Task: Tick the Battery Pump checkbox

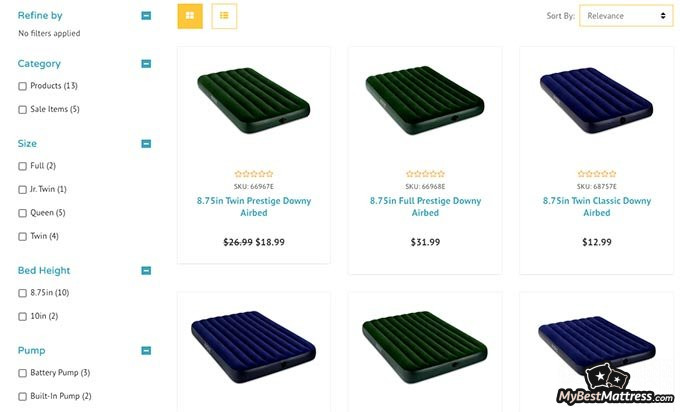Action: [x=23, y=373]
